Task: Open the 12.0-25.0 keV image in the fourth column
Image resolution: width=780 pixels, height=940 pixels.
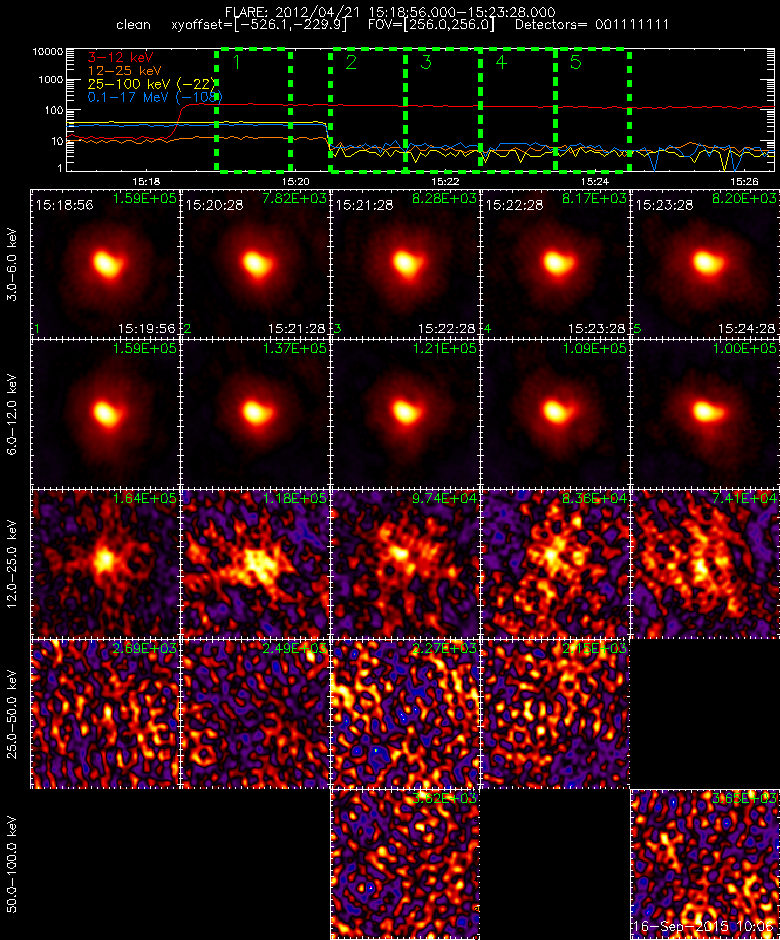Action: point(555,564)
